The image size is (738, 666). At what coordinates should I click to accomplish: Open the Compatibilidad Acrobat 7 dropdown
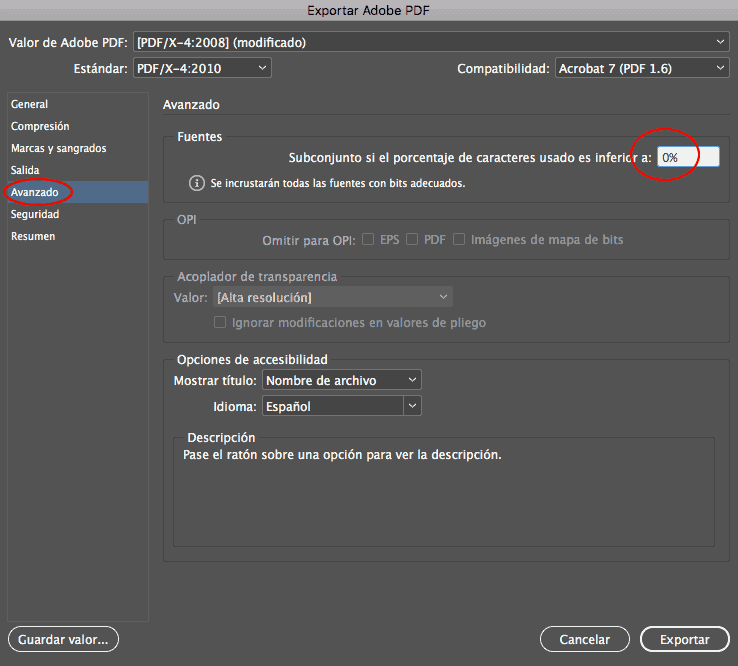click(x=642, y=68)
